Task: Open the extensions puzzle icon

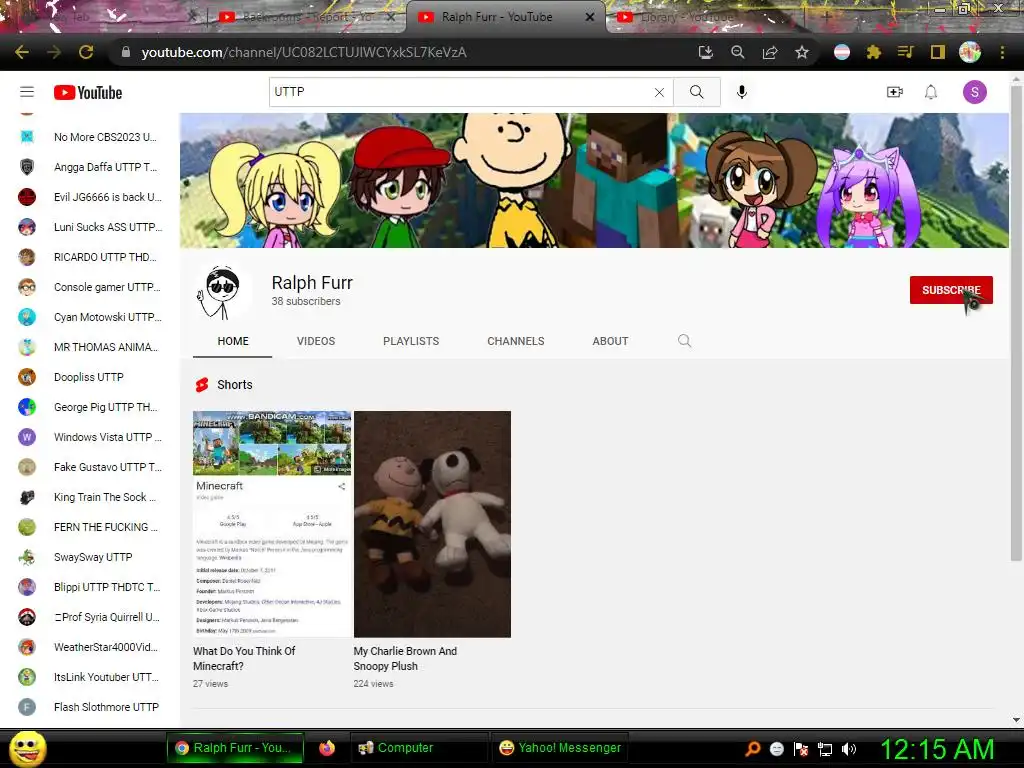Action: pos(874,52)
